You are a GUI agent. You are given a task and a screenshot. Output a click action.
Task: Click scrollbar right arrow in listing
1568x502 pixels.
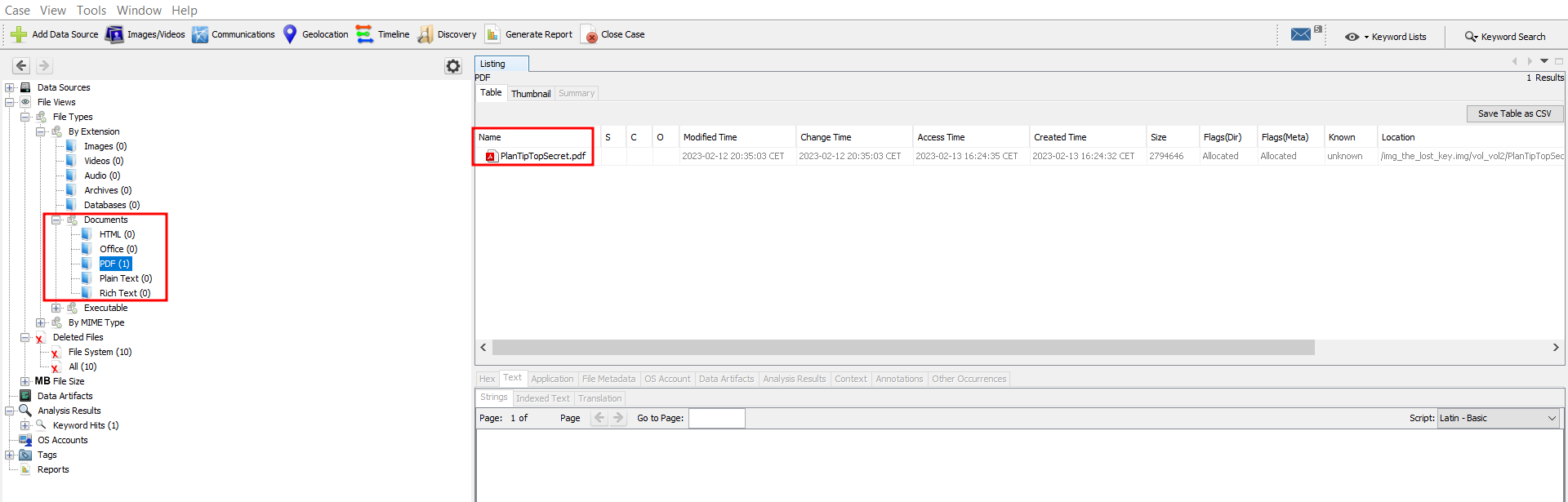point(1555,348)
